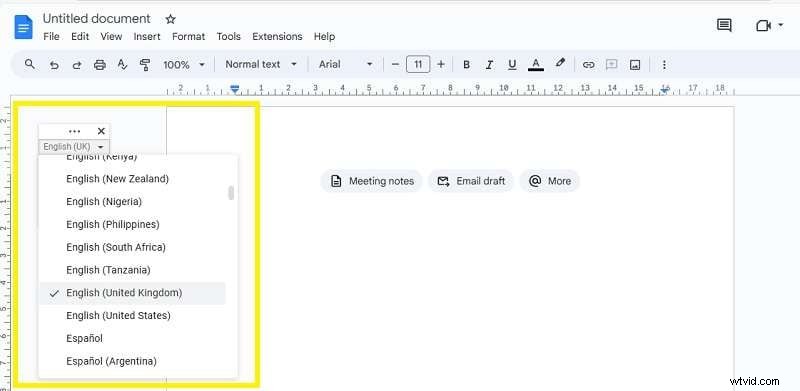Image resolution: width=800 pixels, height=391 pixels.
Task: Toggle bold formatting
Action: click(466, 65)
